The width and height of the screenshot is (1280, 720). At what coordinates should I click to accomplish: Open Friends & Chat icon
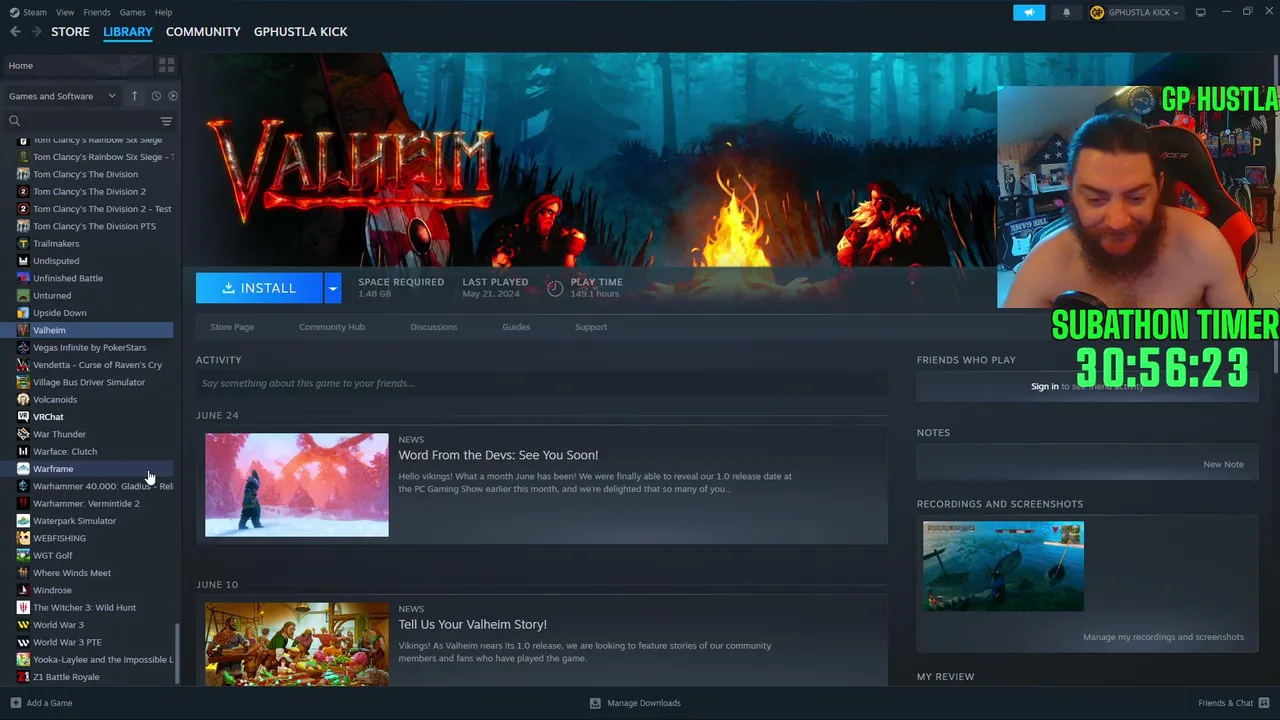[x=1265, y=703]
